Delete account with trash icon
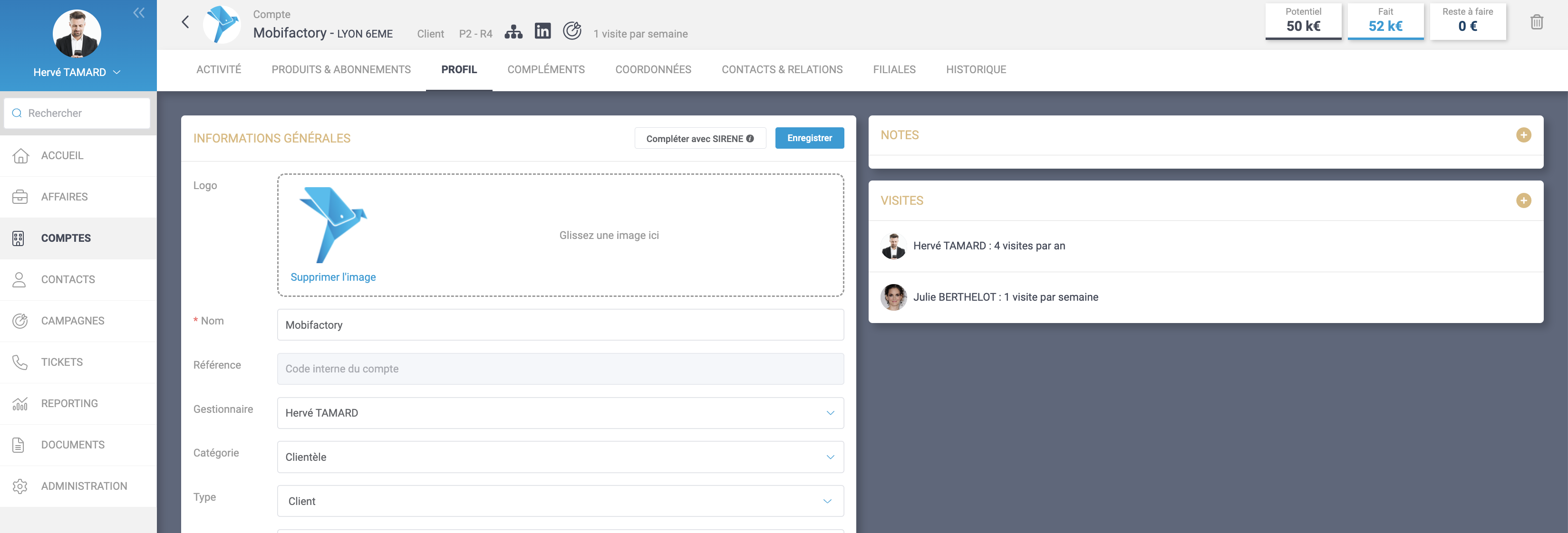This screenshot has width=1568, height=533. (1536, 22)
